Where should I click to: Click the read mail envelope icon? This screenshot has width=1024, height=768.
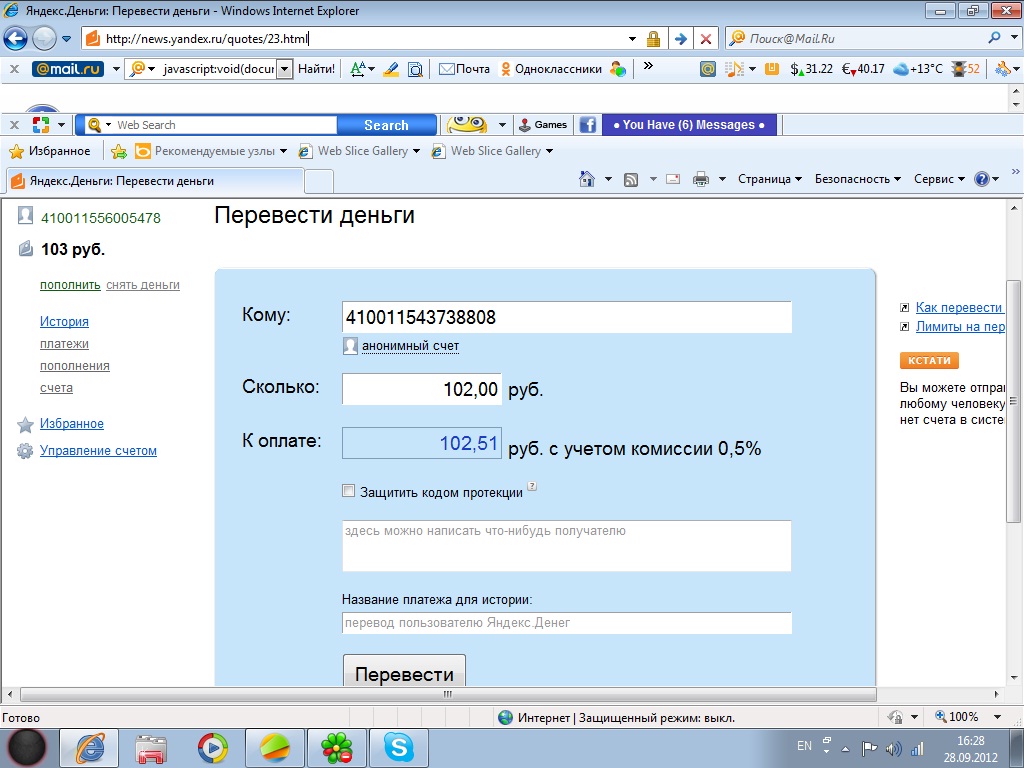[673, 179]
